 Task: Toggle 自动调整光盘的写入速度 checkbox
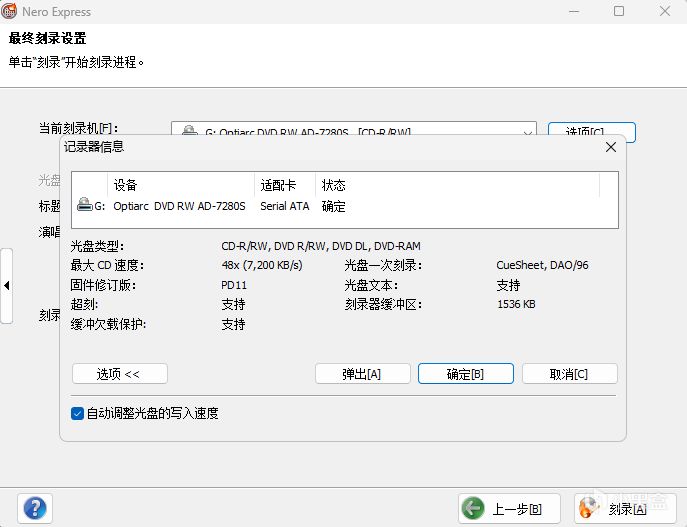click(x=77, y=413)
